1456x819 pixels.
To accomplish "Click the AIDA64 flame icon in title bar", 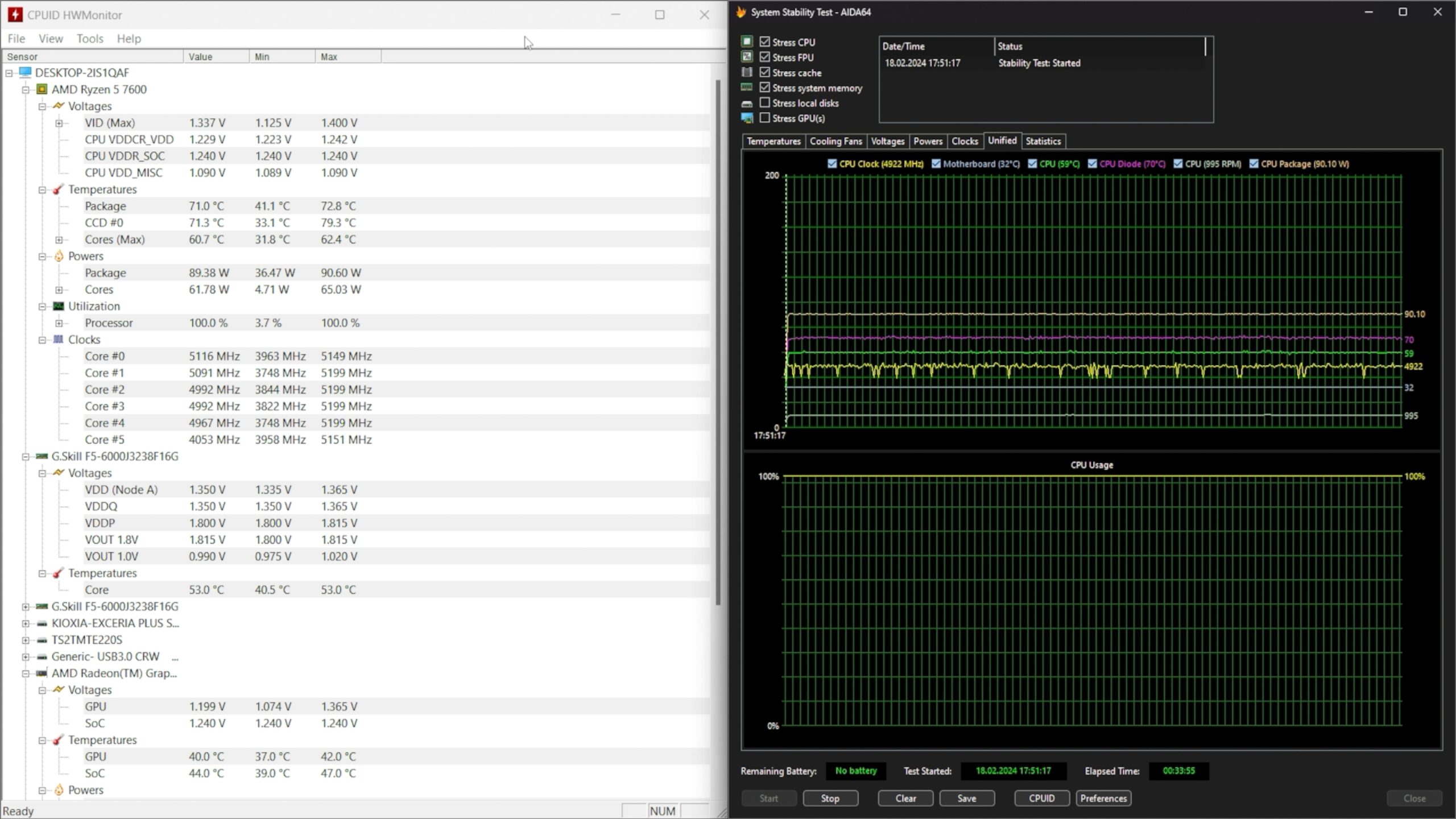I will pos(741,12).
